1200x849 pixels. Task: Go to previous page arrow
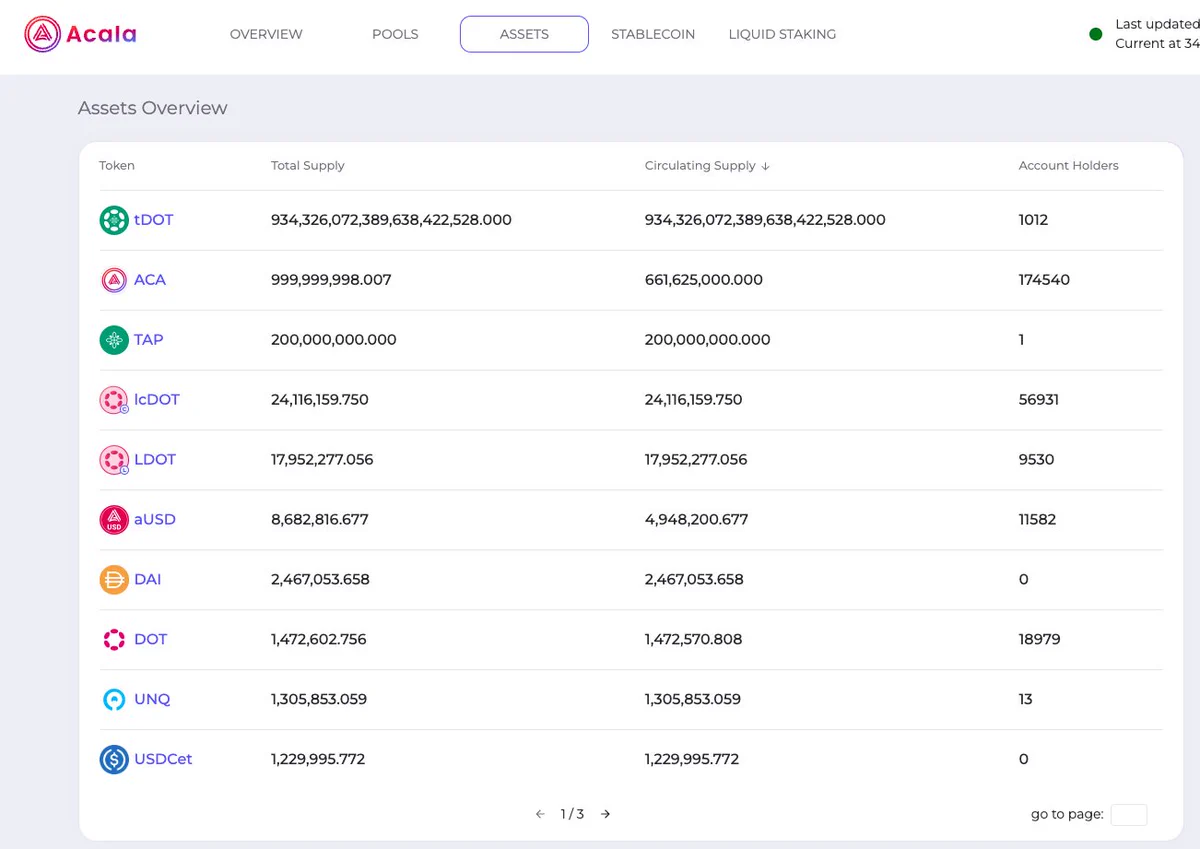pyautogui.click(x=540, y=814)
